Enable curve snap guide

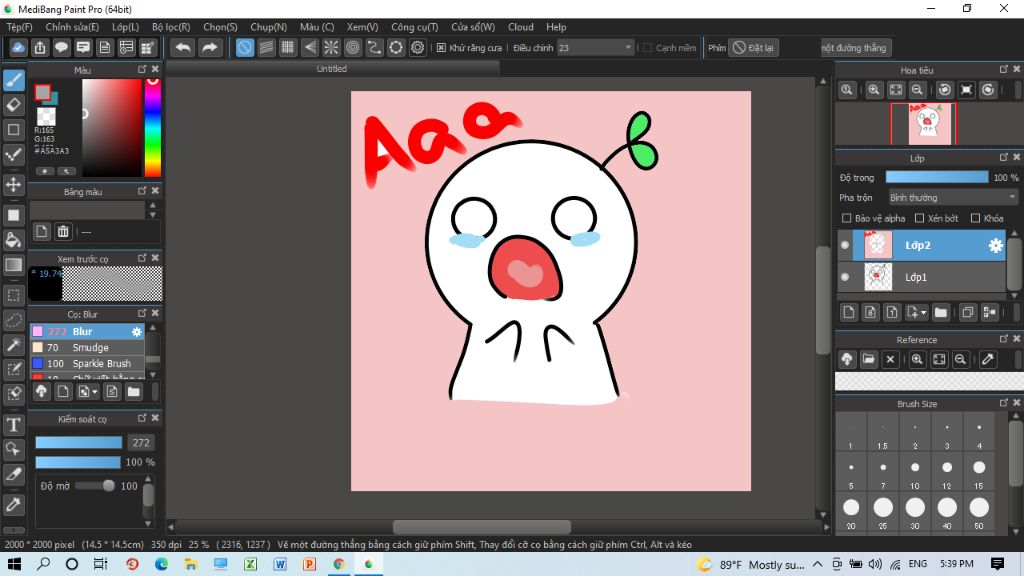[374, 48]
